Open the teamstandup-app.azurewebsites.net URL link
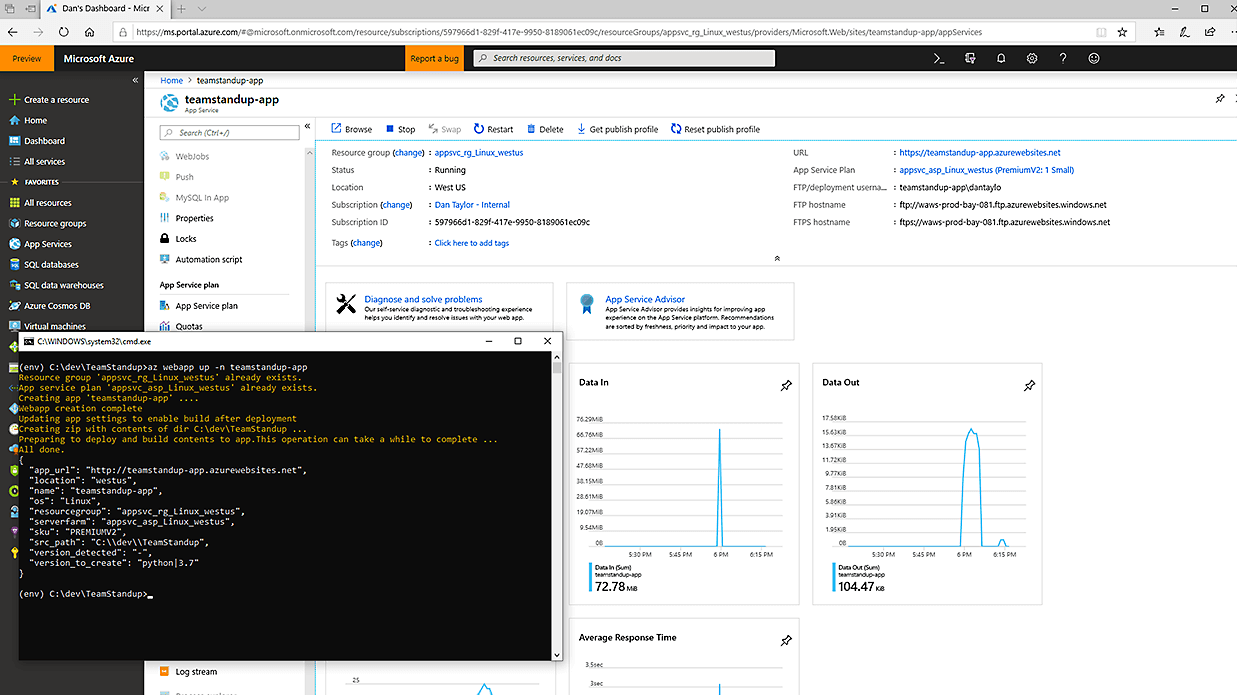The width and height of the screenshot is (1237, 695). click(979, 153)
